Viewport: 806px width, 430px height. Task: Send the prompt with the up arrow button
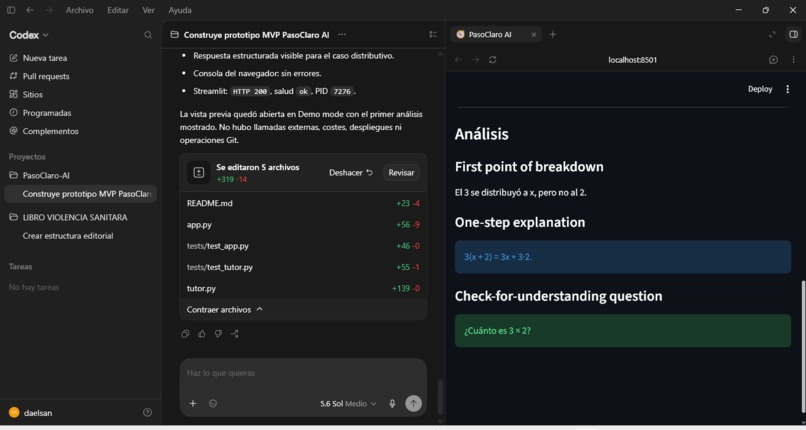413,403
